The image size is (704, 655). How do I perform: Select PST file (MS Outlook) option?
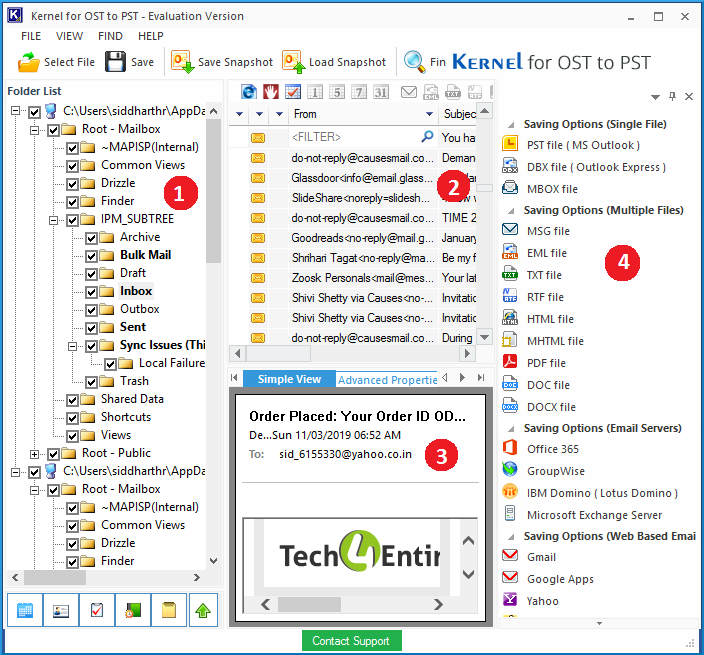(583, 145)
